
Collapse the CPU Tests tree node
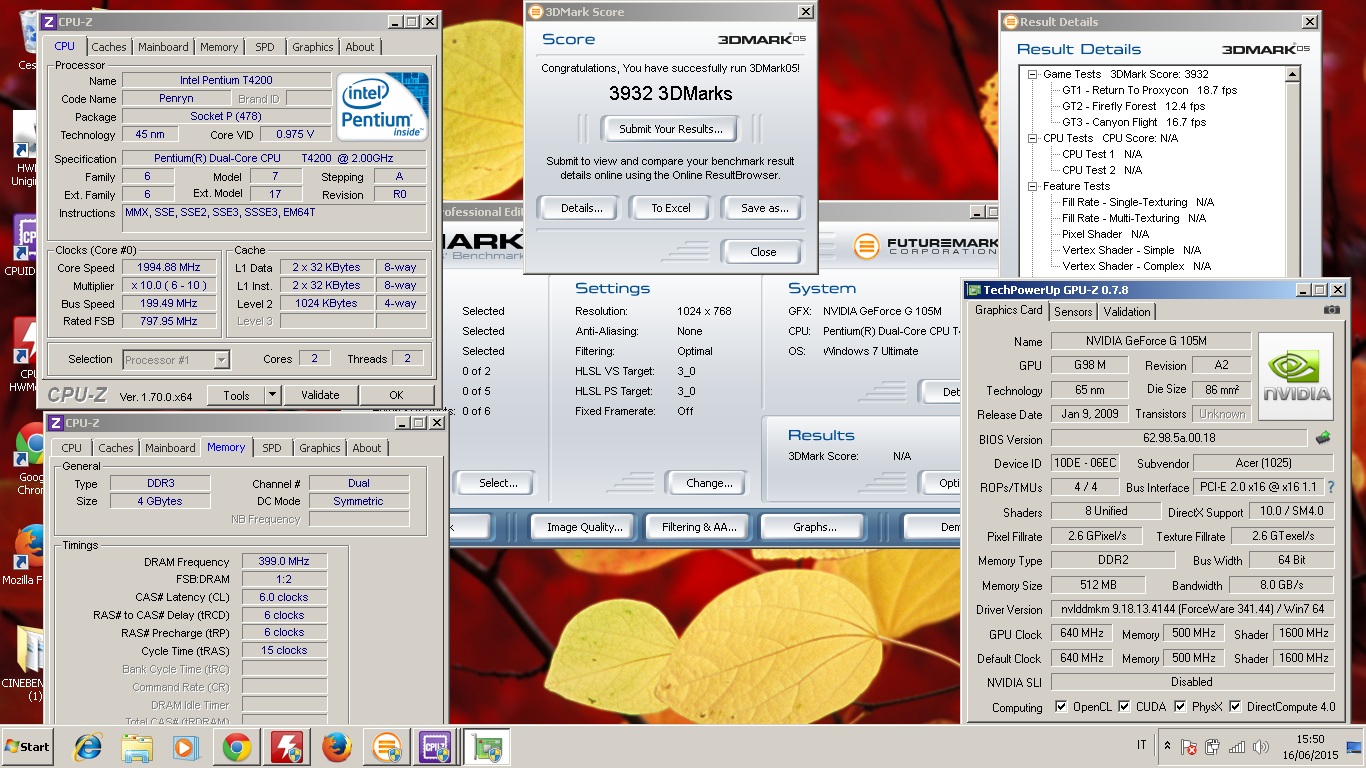1032,138
